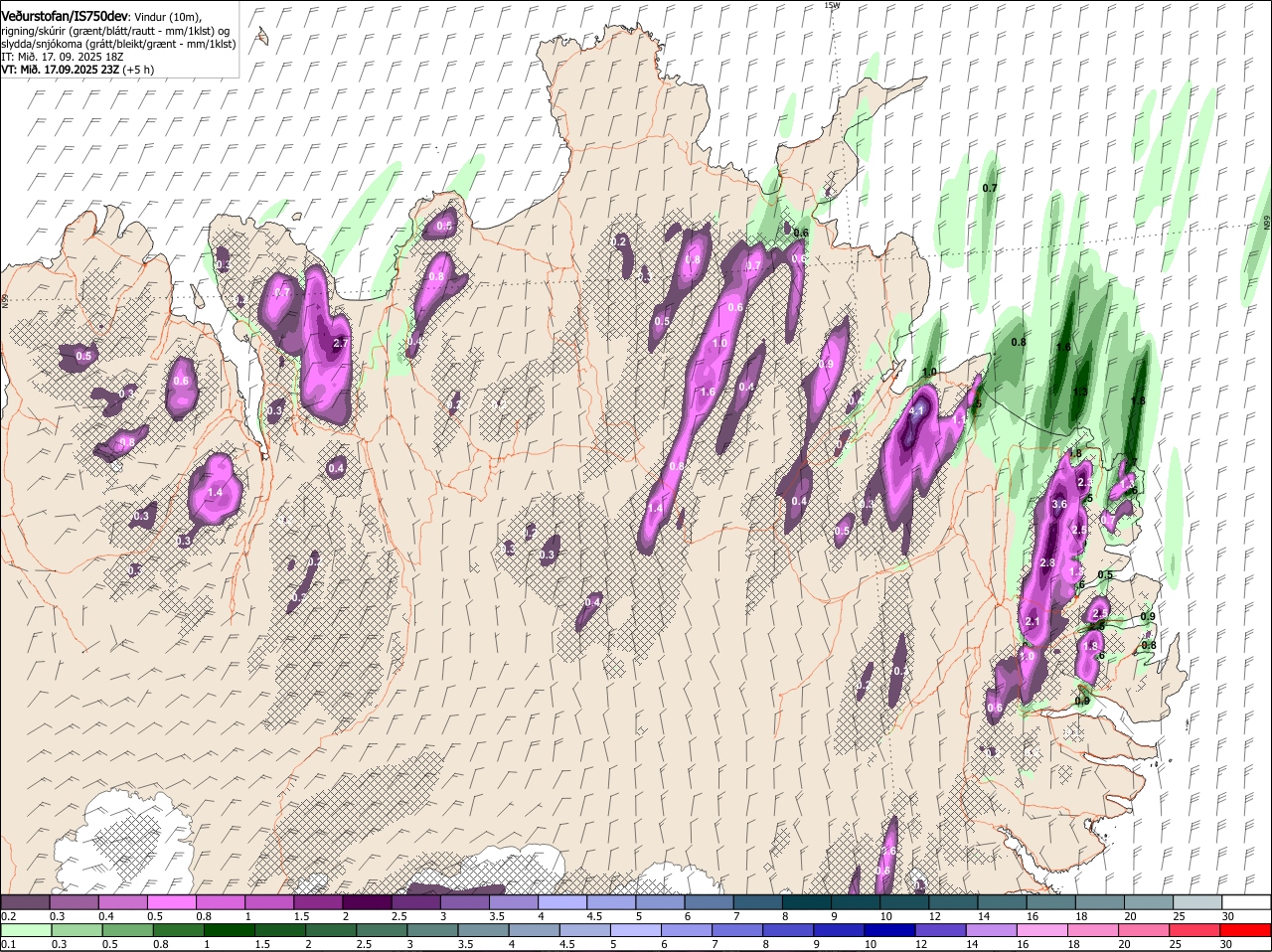Pick the 16 pink swatch in the rain legend row
The image size is (1272, 952).
(x=1042, y=930)
